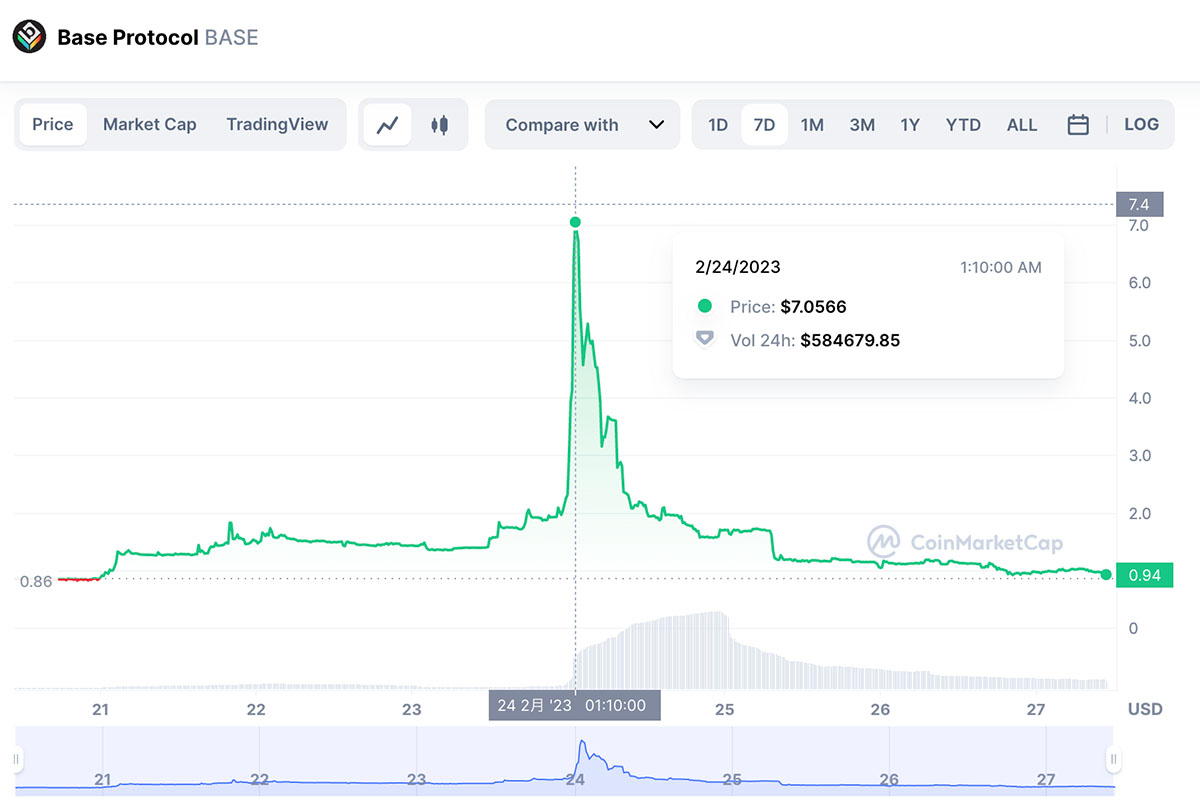Click the USD currency label
The height and width of the screenshot is (806, 1200).
tap(1146, 709)
